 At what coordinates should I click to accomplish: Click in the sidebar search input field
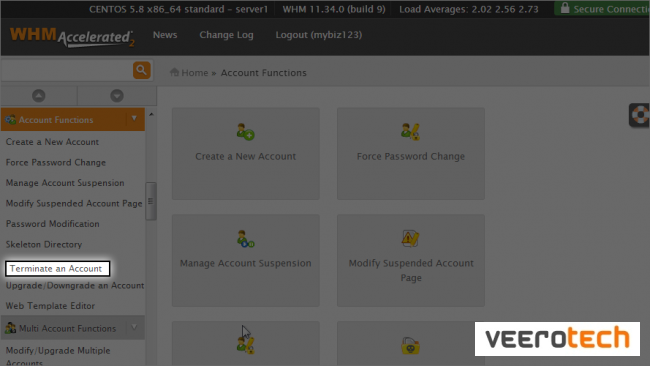[x=66, y=70]
